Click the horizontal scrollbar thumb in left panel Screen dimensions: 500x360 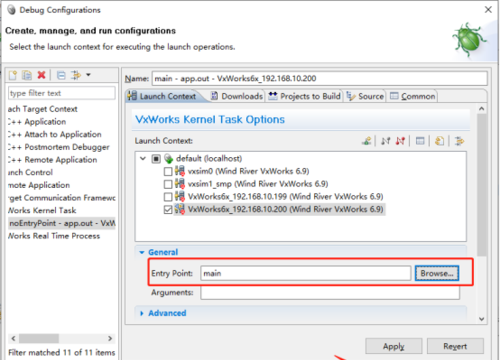(x=39, y=338)
